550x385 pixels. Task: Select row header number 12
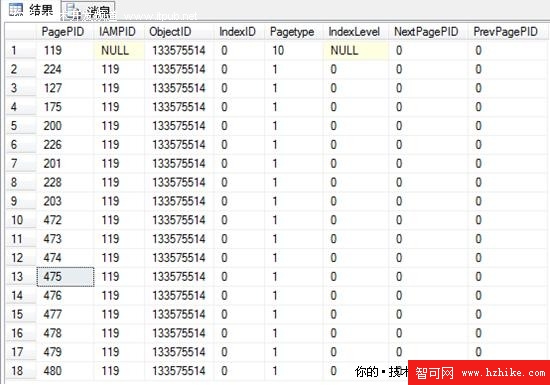point(21,258)
